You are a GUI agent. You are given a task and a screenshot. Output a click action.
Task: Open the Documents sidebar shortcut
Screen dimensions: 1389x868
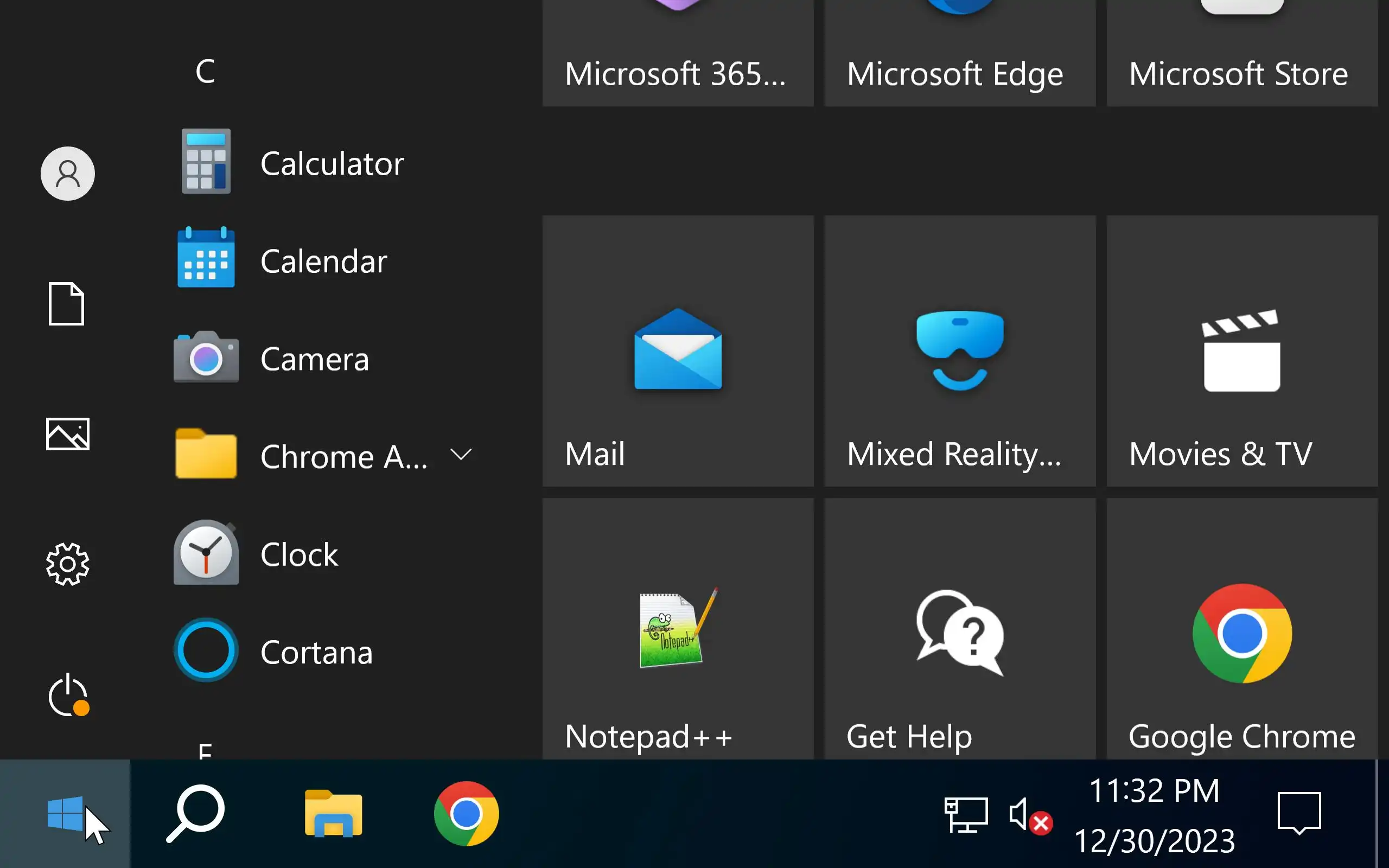[x=67, y=304]
